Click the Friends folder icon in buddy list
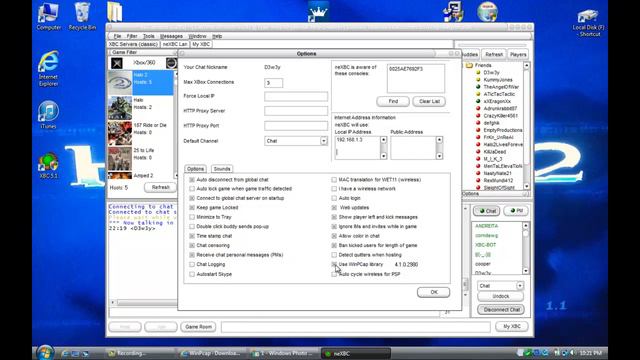This screenshot has height=360, width=640. pyautogui.click(x=469, y=65)
